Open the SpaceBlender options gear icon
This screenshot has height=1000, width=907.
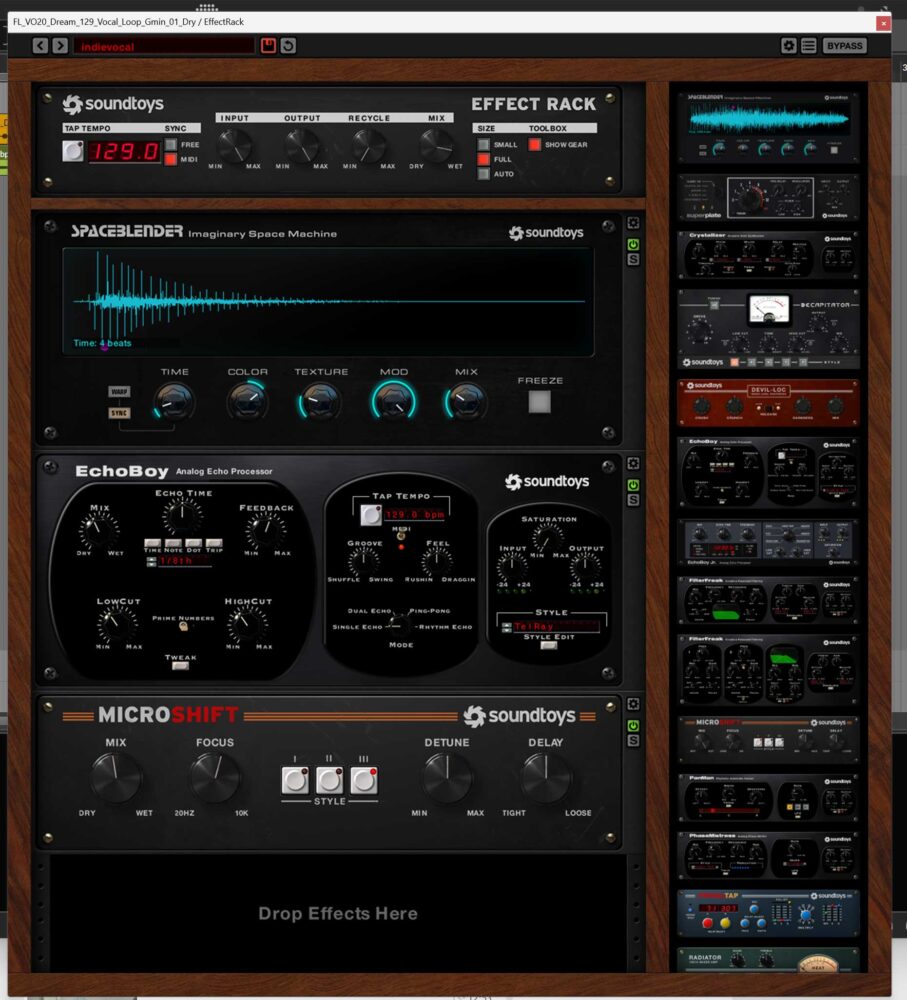tap(633, 223)
